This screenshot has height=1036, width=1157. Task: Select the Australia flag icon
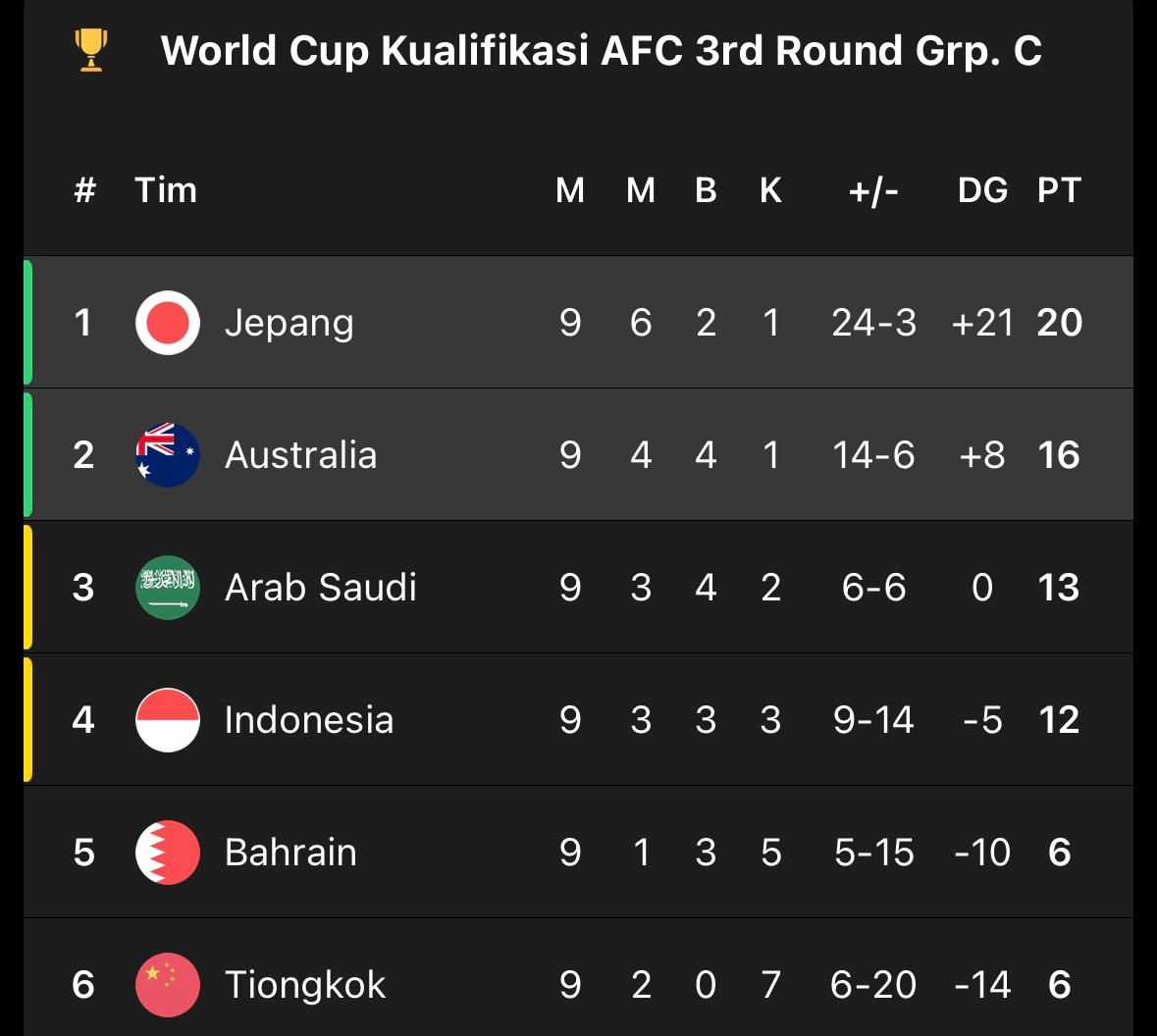168,454
